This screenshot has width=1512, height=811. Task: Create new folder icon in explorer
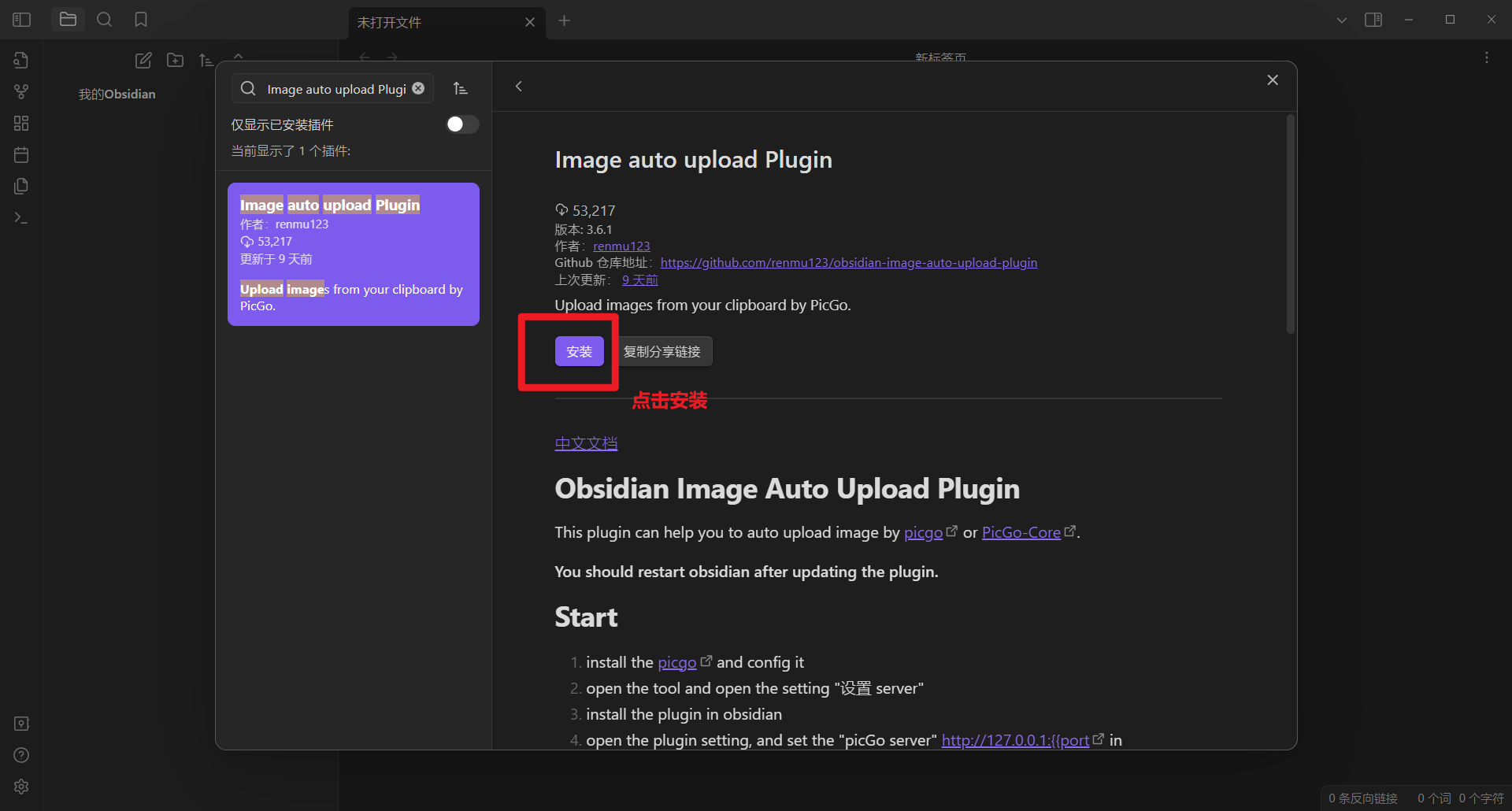click(175, 61)
